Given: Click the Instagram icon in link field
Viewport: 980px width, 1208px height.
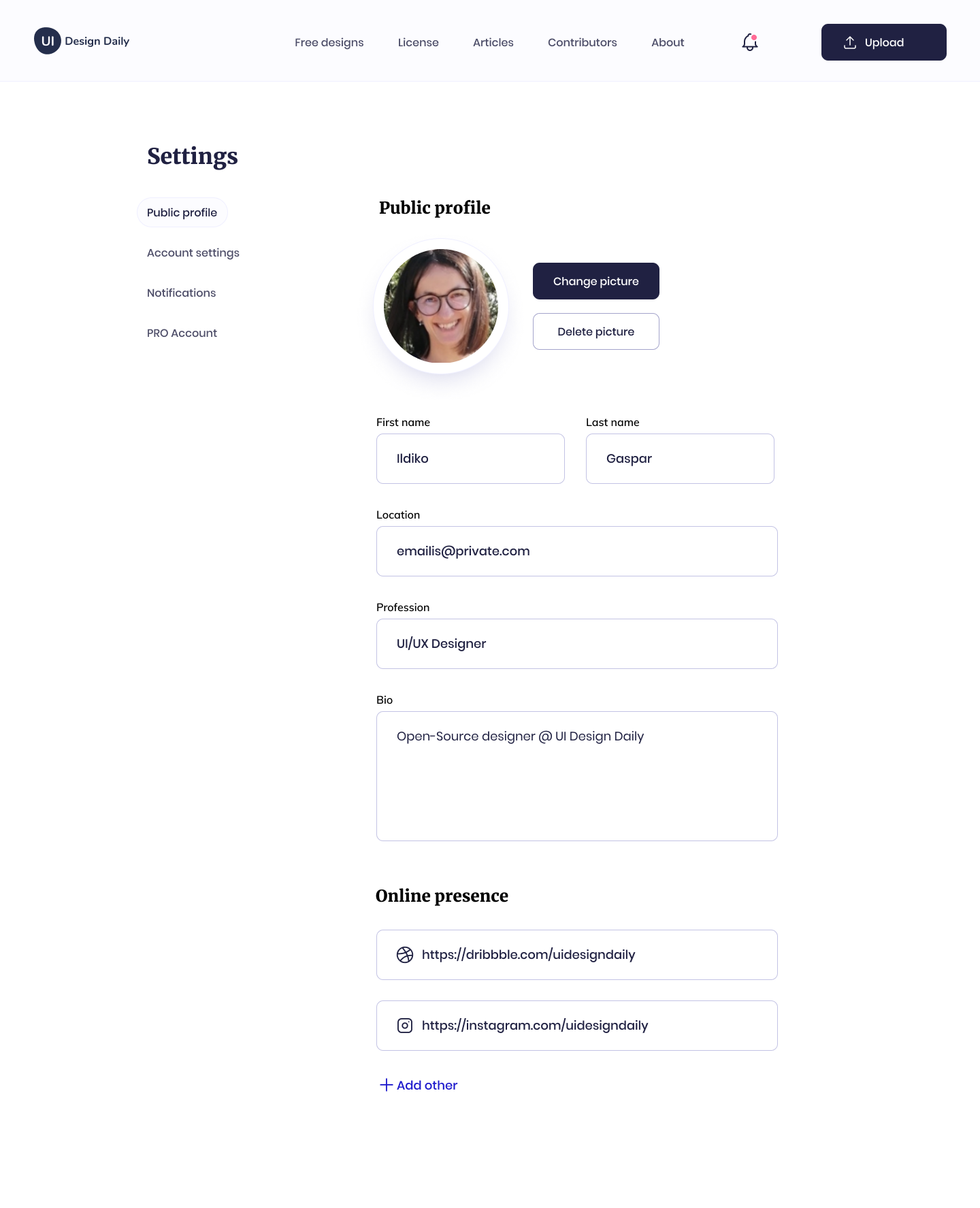Looking at the screenshot, I should [405, 1026].
